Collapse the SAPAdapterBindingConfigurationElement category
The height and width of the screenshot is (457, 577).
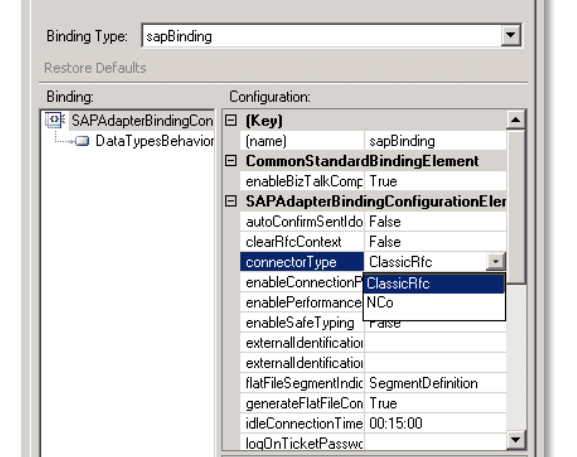click(231, 201)
